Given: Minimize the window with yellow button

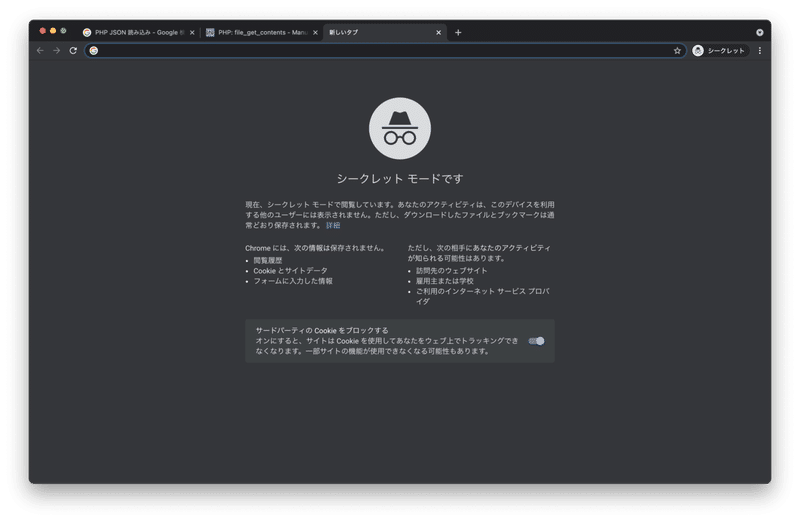Looking at the screenshot, I should (x=53, y=31).
